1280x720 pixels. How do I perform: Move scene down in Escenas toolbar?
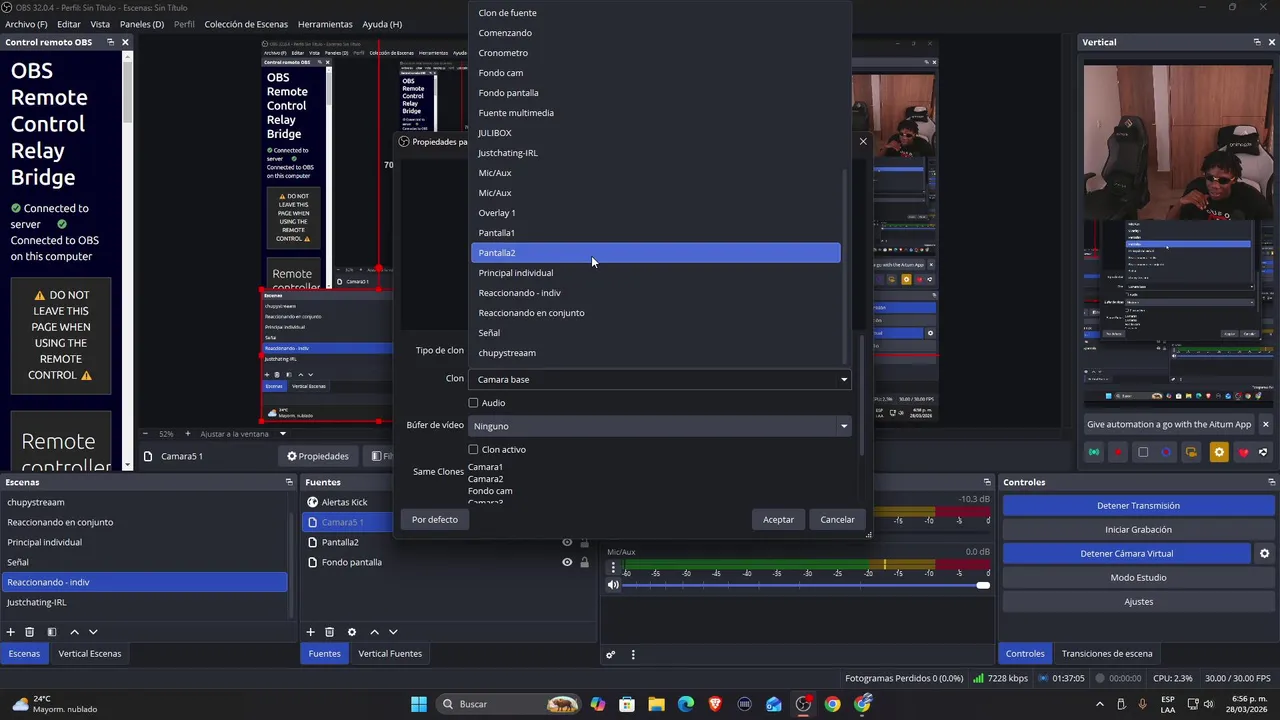click(93, 632)
